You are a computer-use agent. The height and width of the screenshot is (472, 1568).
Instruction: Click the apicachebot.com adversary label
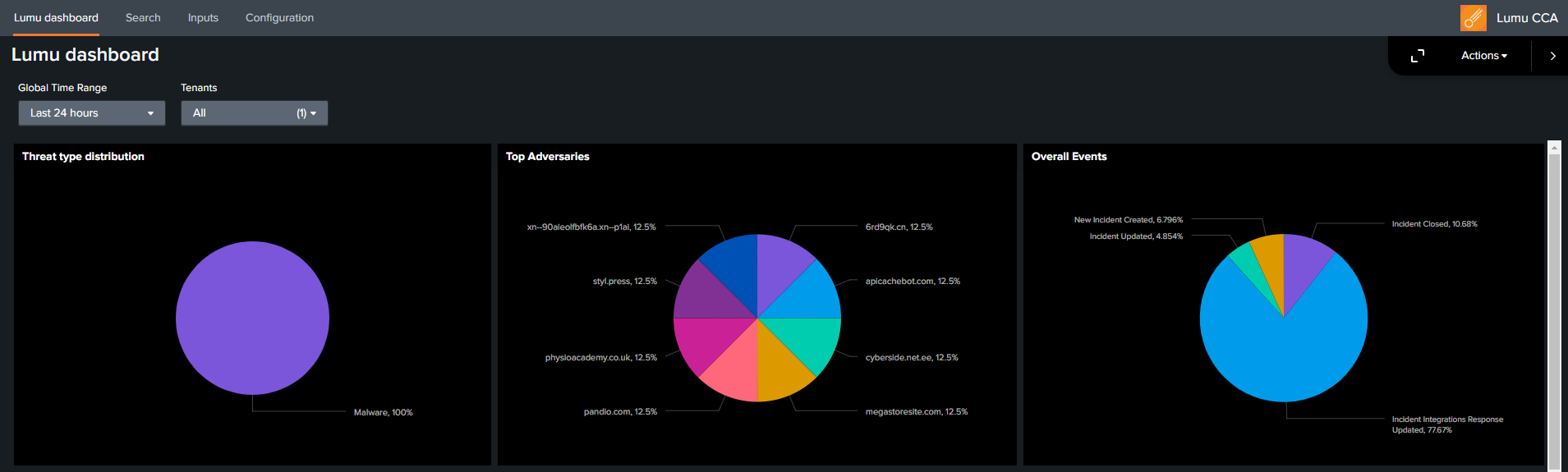912,282
